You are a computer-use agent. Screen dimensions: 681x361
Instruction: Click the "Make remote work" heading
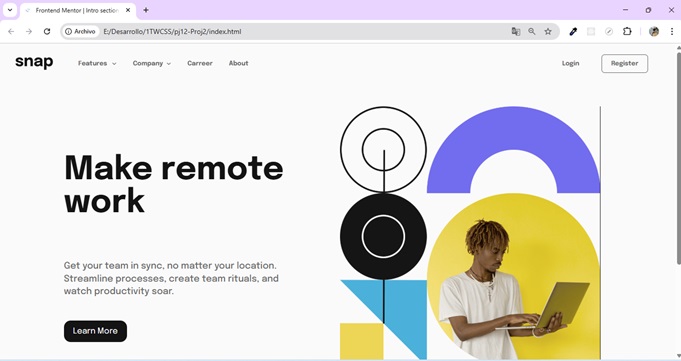click(x=174, y=184)
